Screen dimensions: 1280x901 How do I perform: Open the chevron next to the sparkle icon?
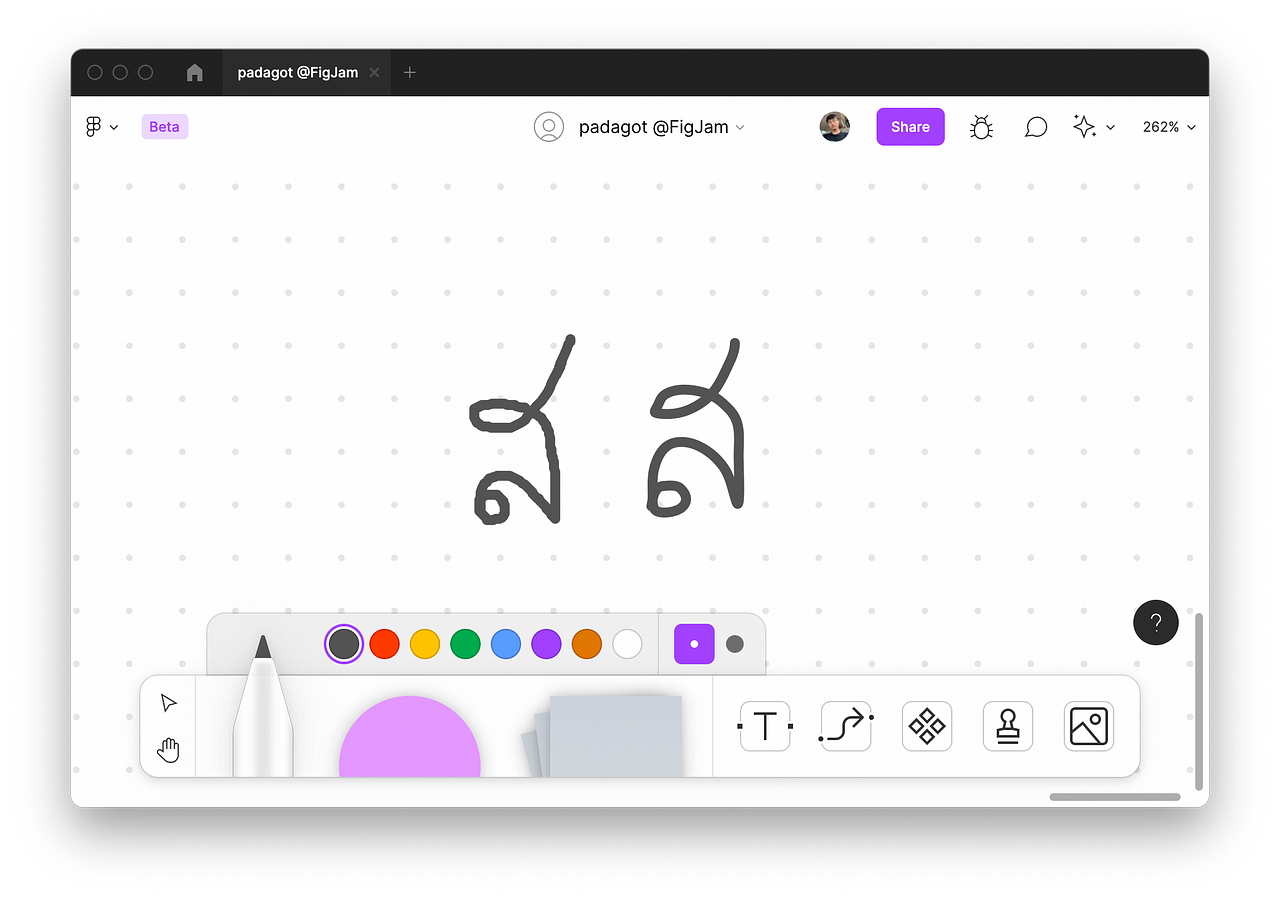tap(1110, 128)
